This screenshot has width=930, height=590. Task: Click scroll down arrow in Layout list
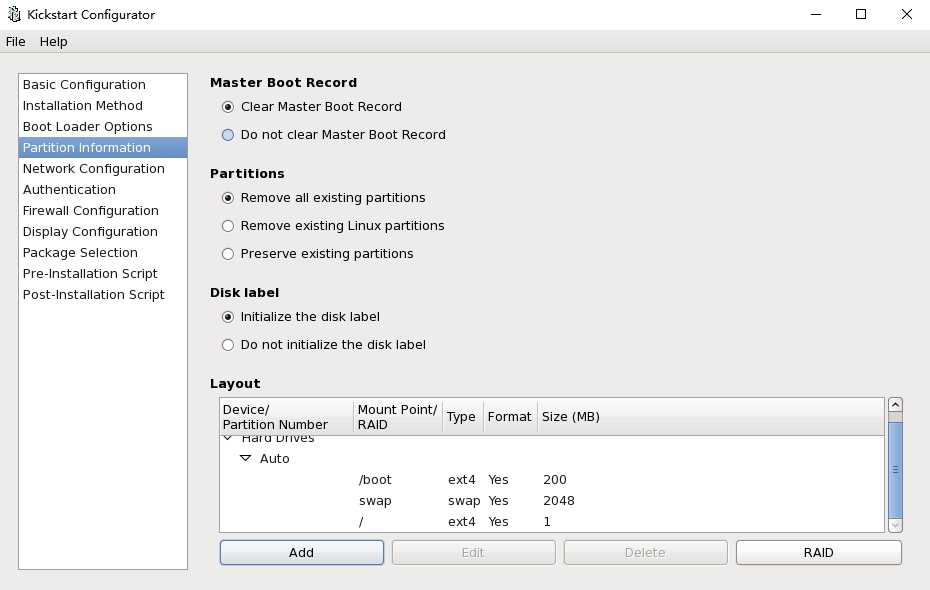click(895, 525)
